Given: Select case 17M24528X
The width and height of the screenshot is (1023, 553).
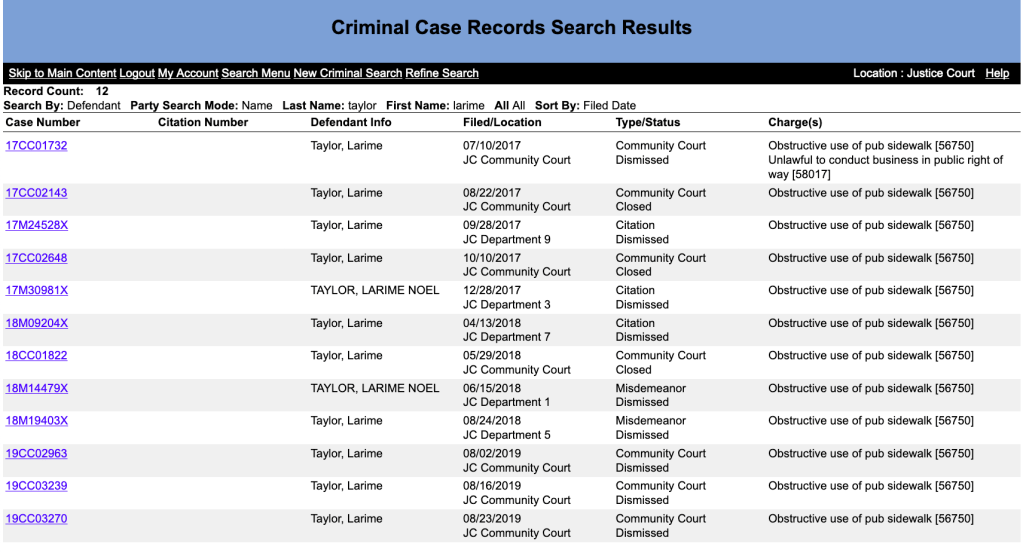Looking at the screenshot, I should 36,226.
